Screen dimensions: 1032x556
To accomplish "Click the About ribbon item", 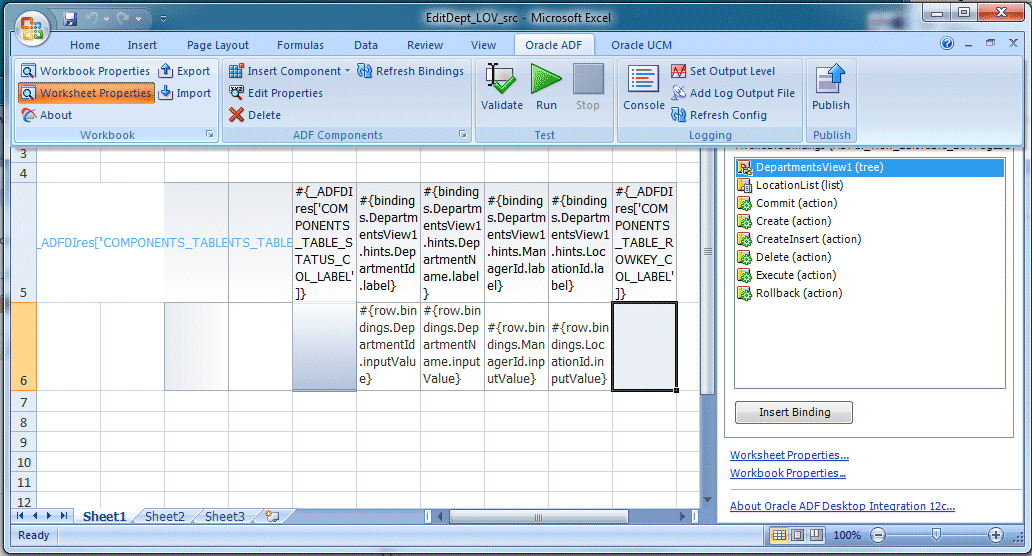I will pos(47,115).
